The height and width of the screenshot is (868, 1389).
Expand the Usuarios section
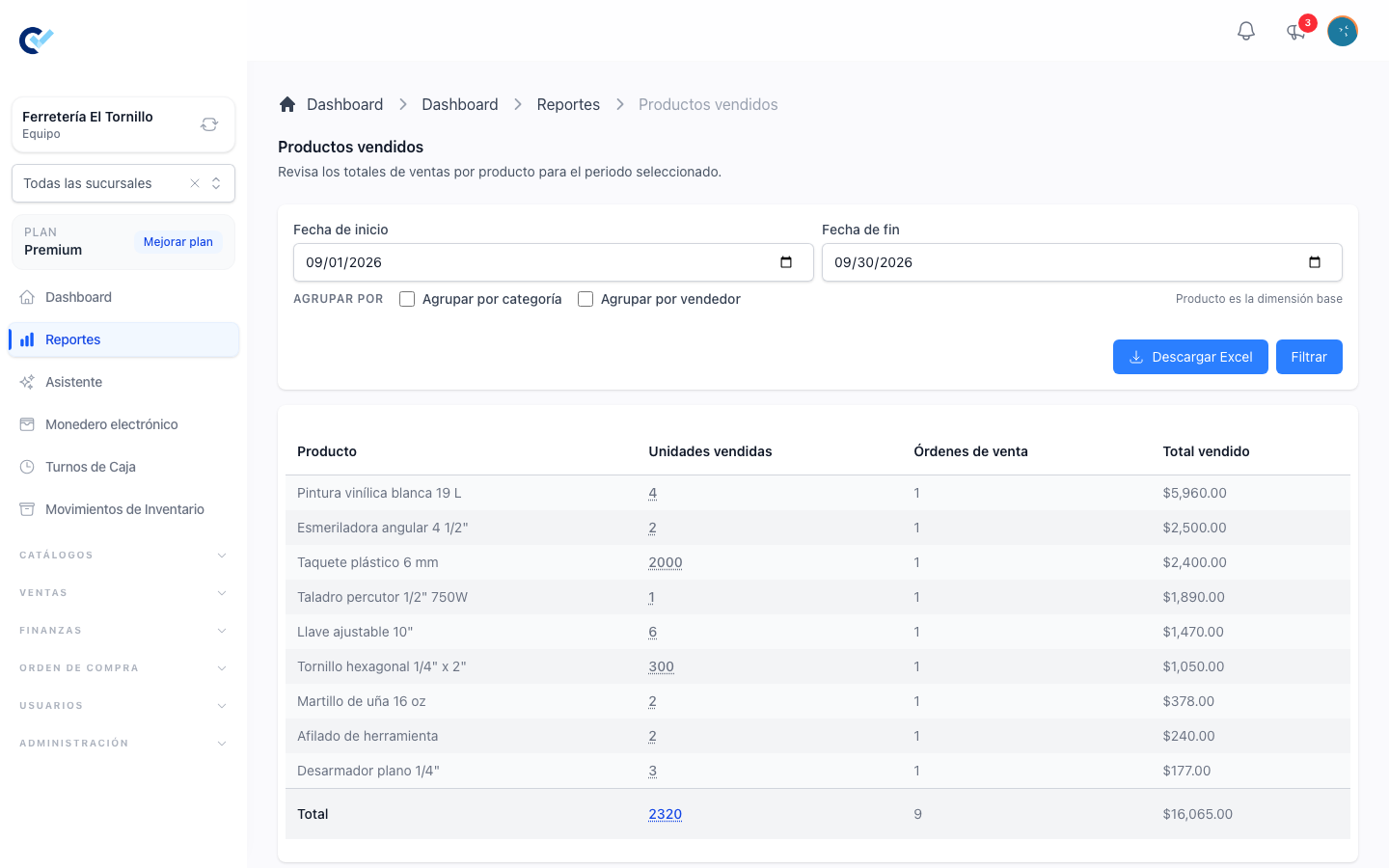coord(123,706)
